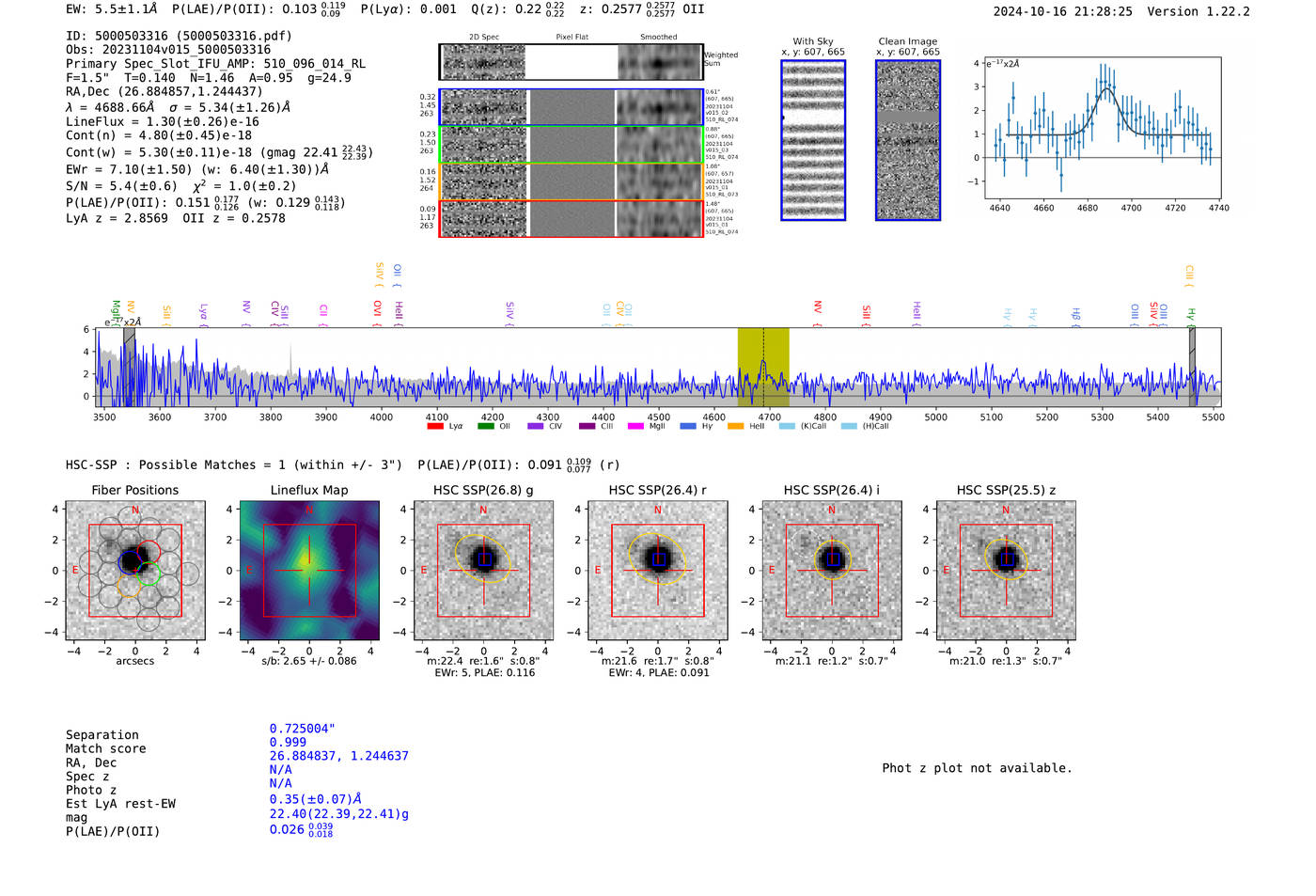Click the (K)CaII legend swatch
Screen dimensions: 1316x896
coord(787,427)
